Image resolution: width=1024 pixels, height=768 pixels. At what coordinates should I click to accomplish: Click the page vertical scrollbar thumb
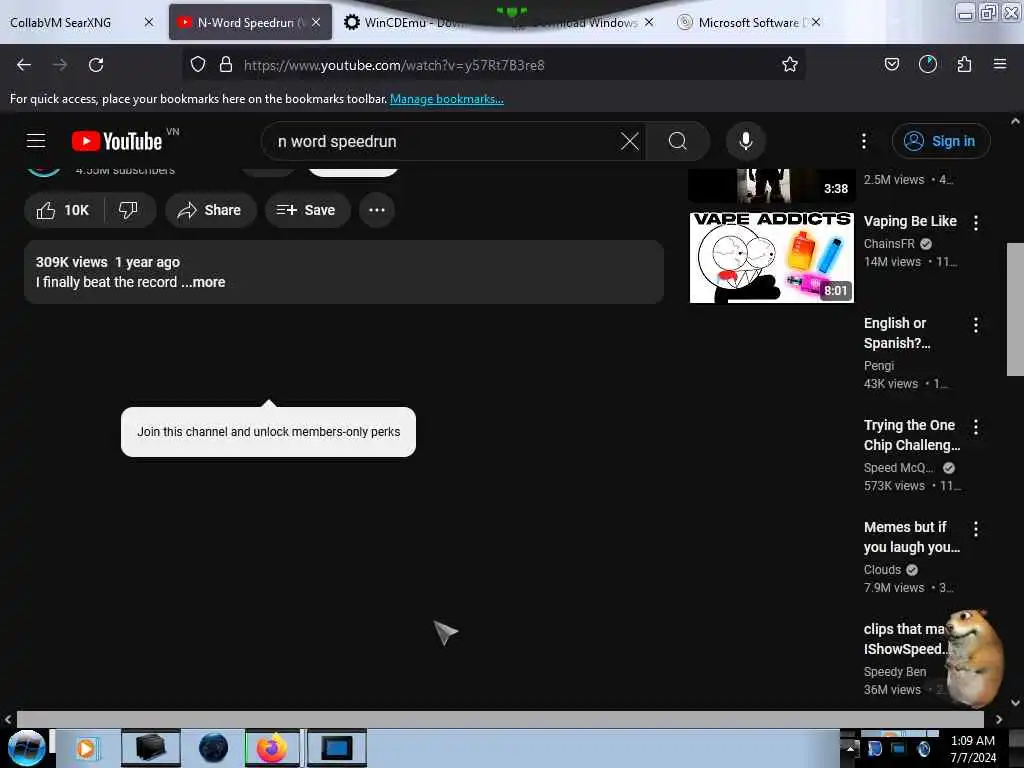(1015, 309)
